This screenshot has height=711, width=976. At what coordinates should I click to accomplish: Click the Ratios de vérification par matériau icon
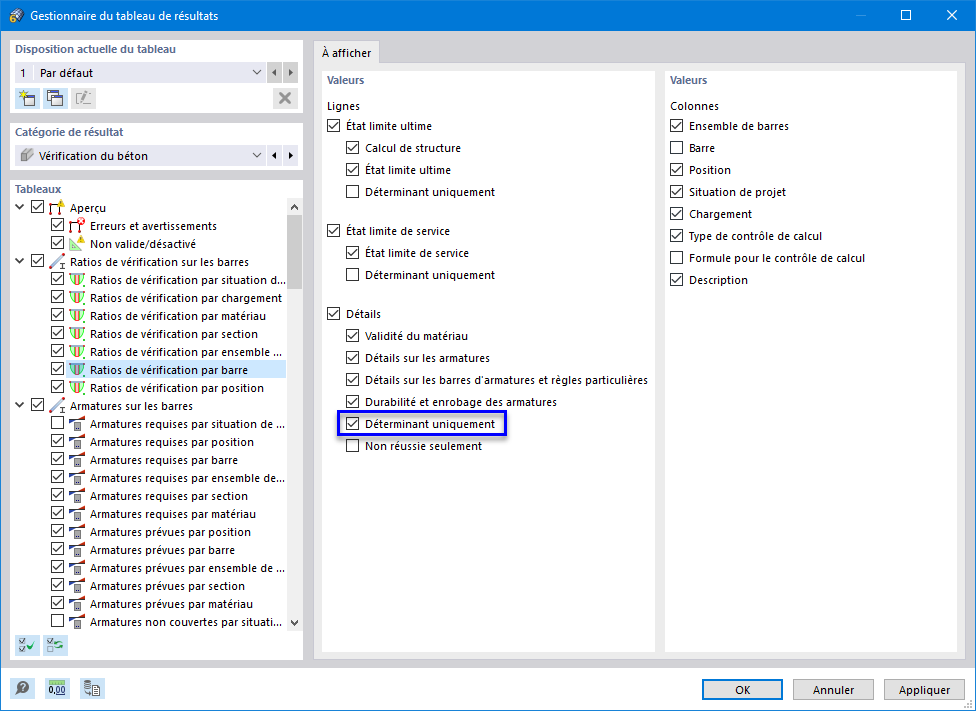(77, 316)
